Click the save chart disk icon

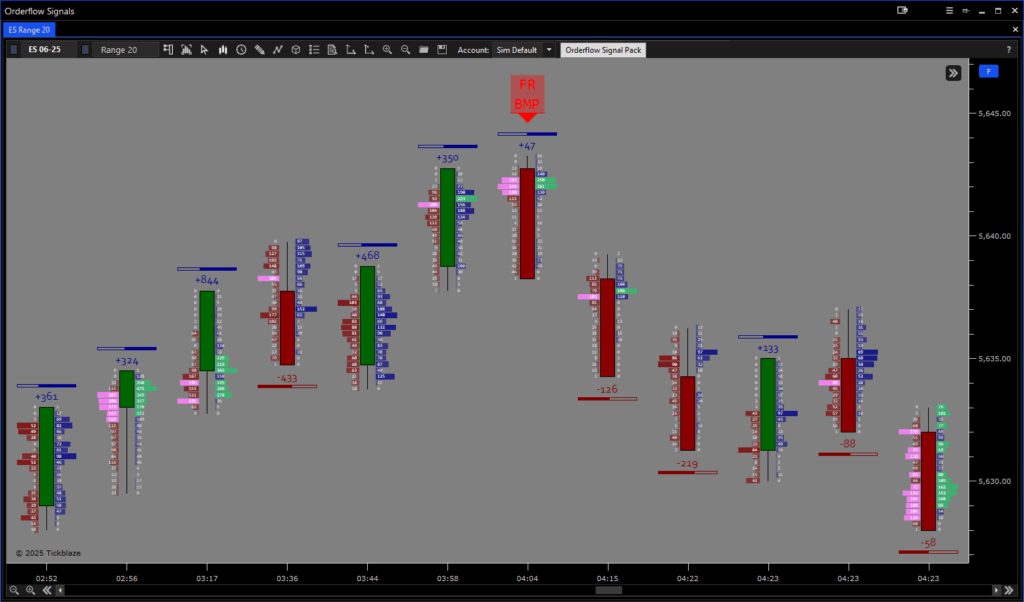point(441,49)
